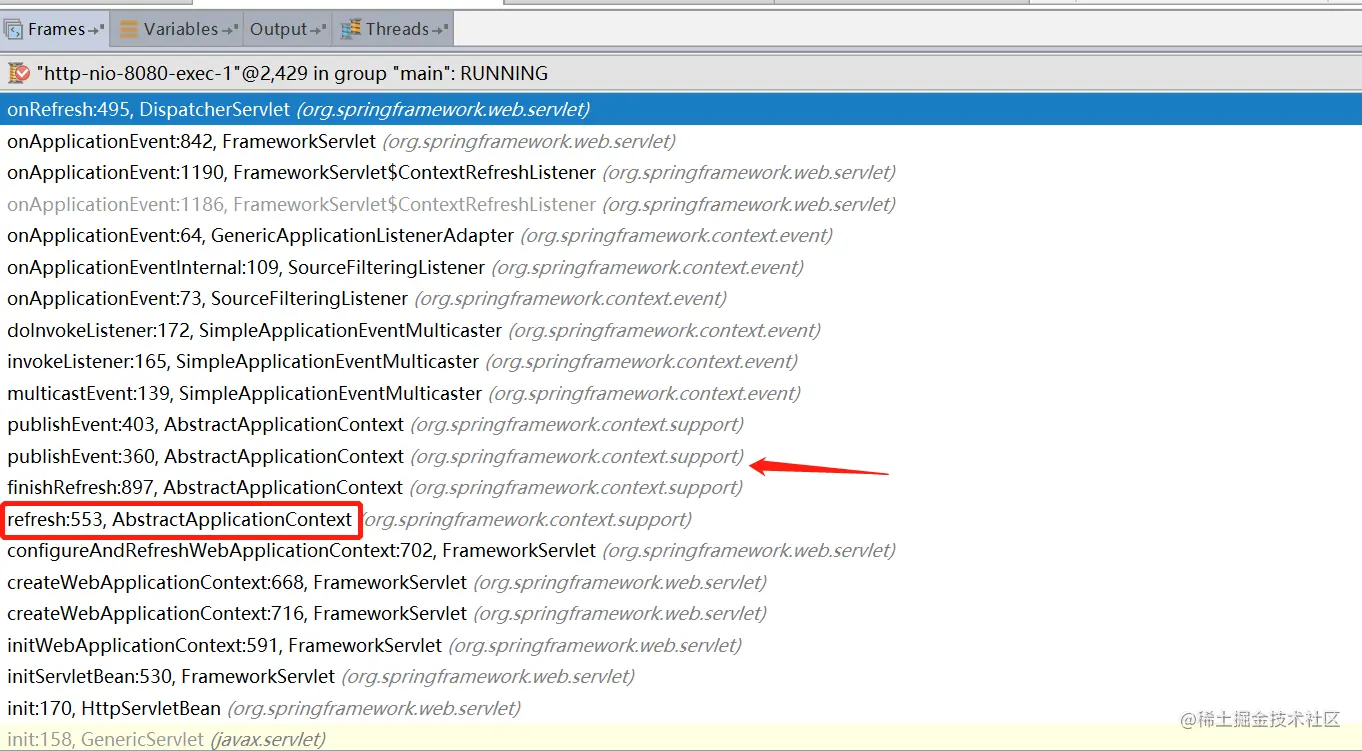Open the Output tab
The width and height of the screenshot is (1362, 751).
click(x=287, y=29)
